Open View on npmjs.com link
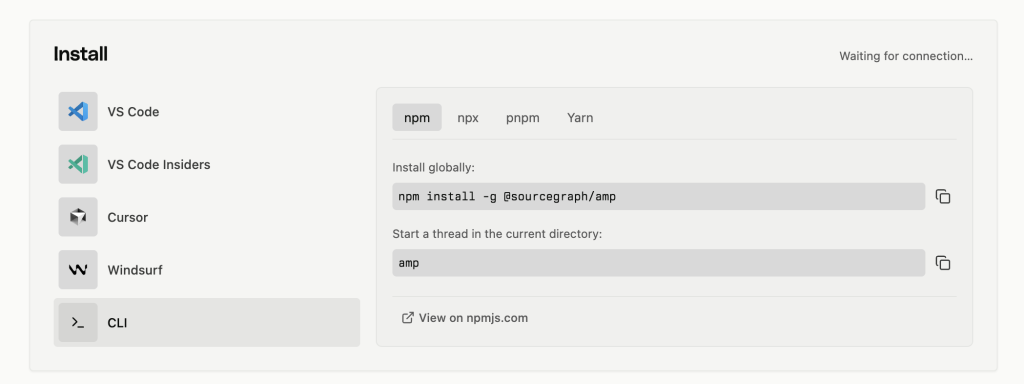The height and width of the screenshot is (384, 1024). [x=473, y=318]
